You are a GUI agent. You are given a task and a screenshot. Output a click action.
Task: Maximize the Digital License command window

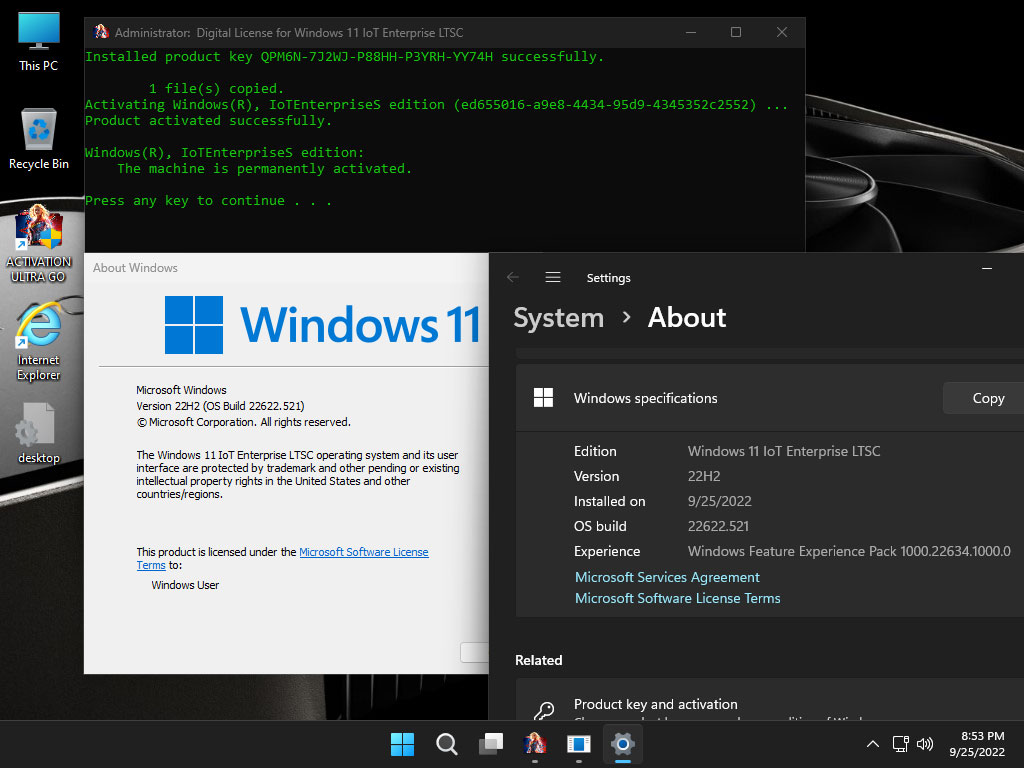tap(736, 32)
